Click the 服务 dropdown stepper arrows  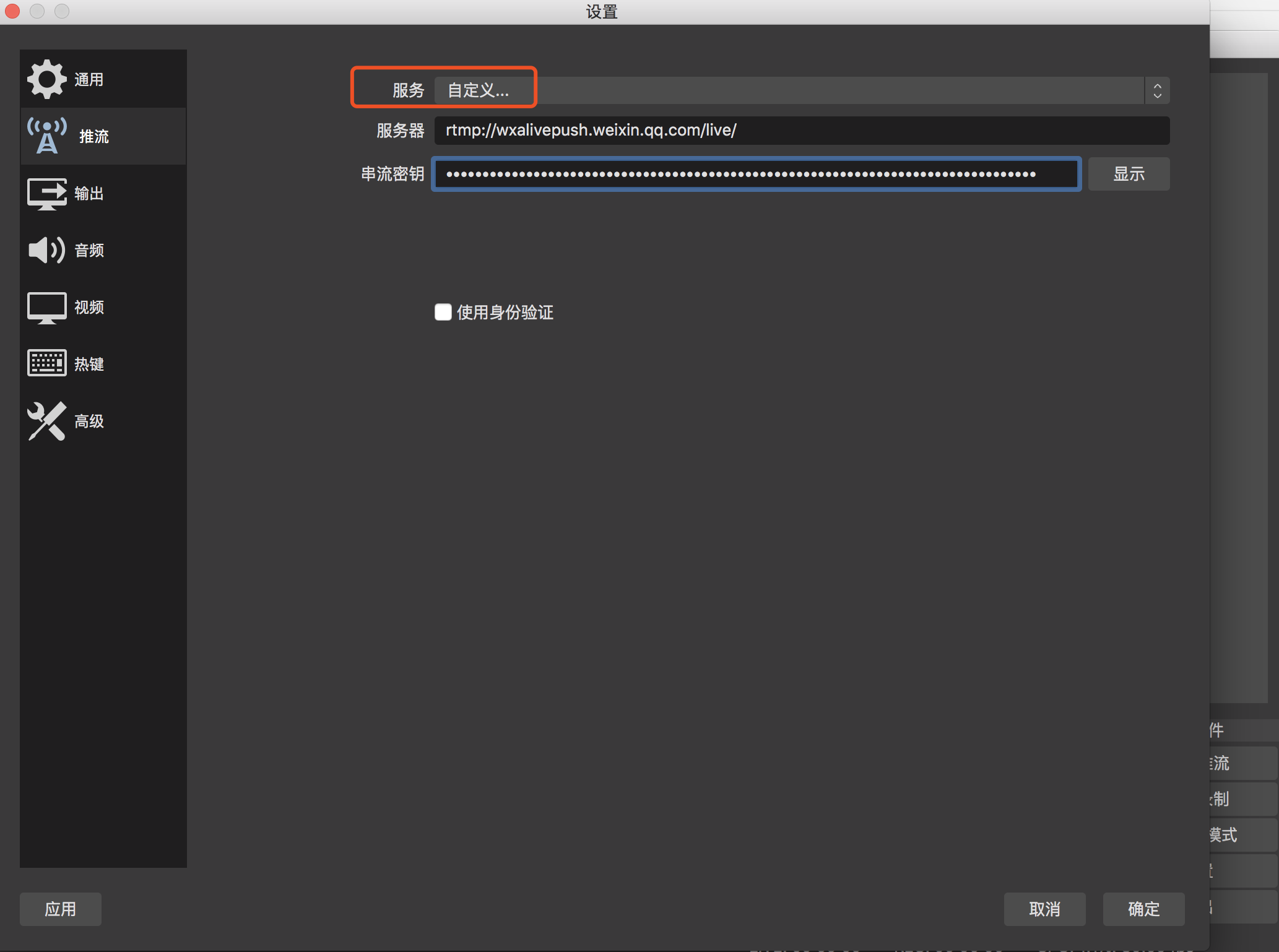pyautogui.click(x=1157, y=90)
